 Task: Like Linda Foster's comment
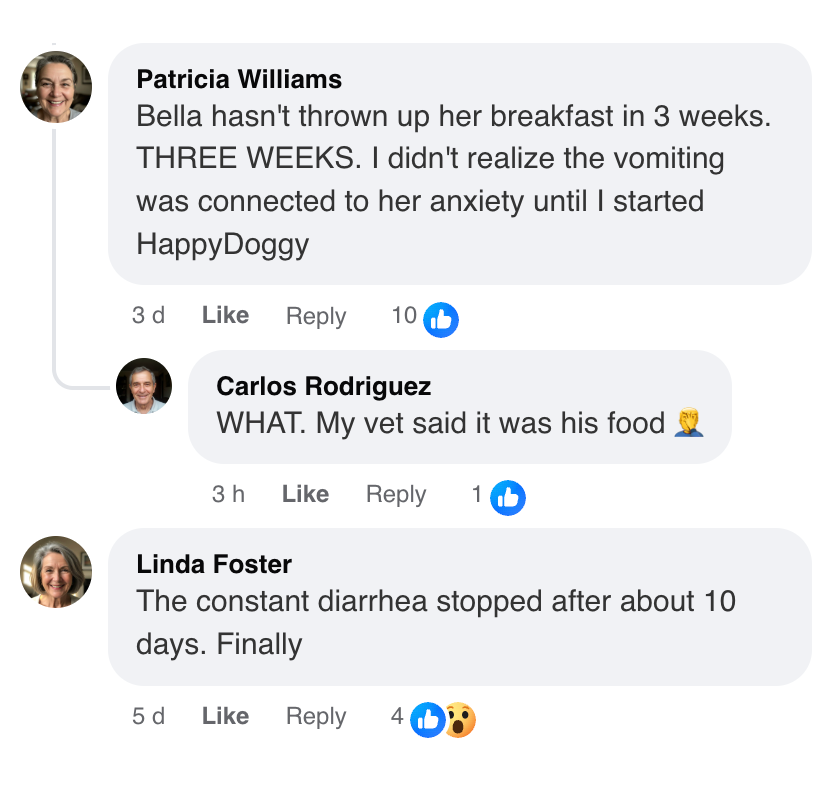coord(225,716)
